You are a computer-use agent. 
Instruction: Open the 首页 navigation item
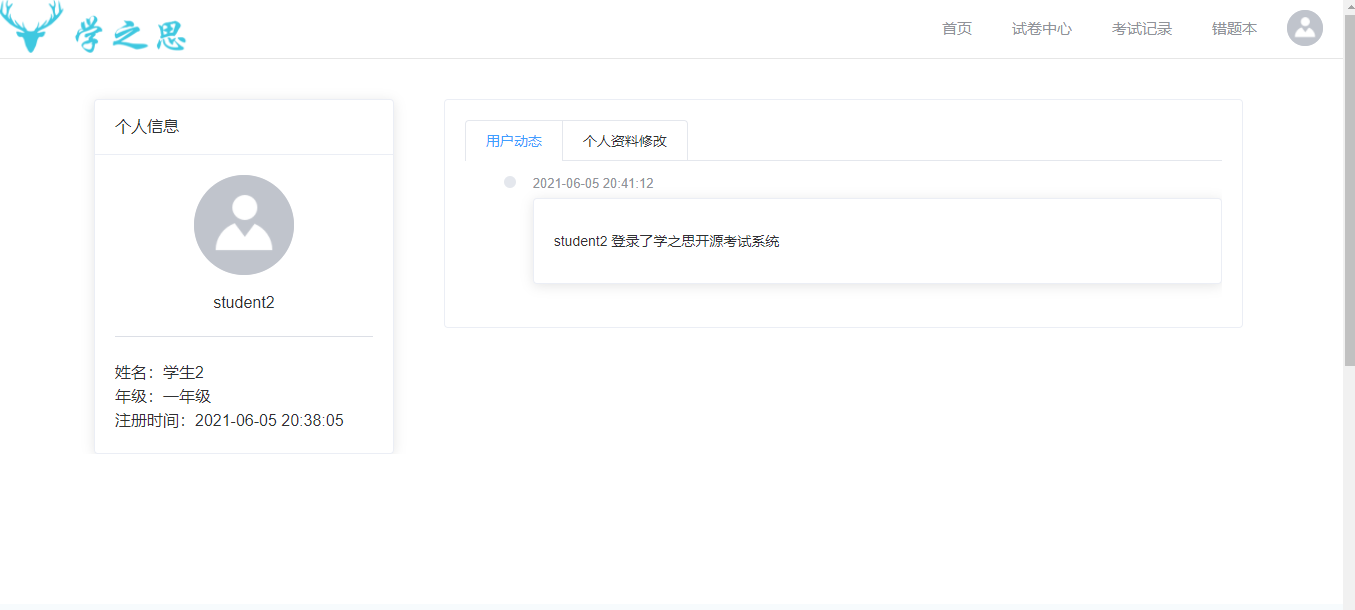pos(956,28)
